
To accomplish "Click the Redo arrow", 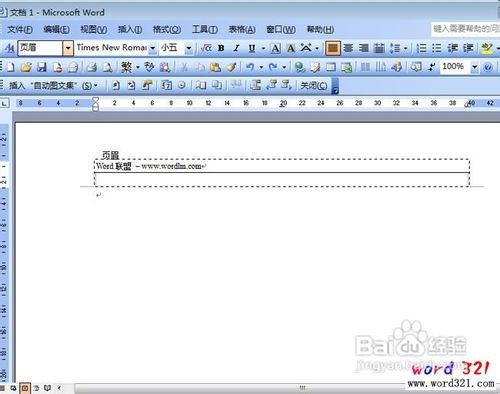I will (x=273, y=67).
